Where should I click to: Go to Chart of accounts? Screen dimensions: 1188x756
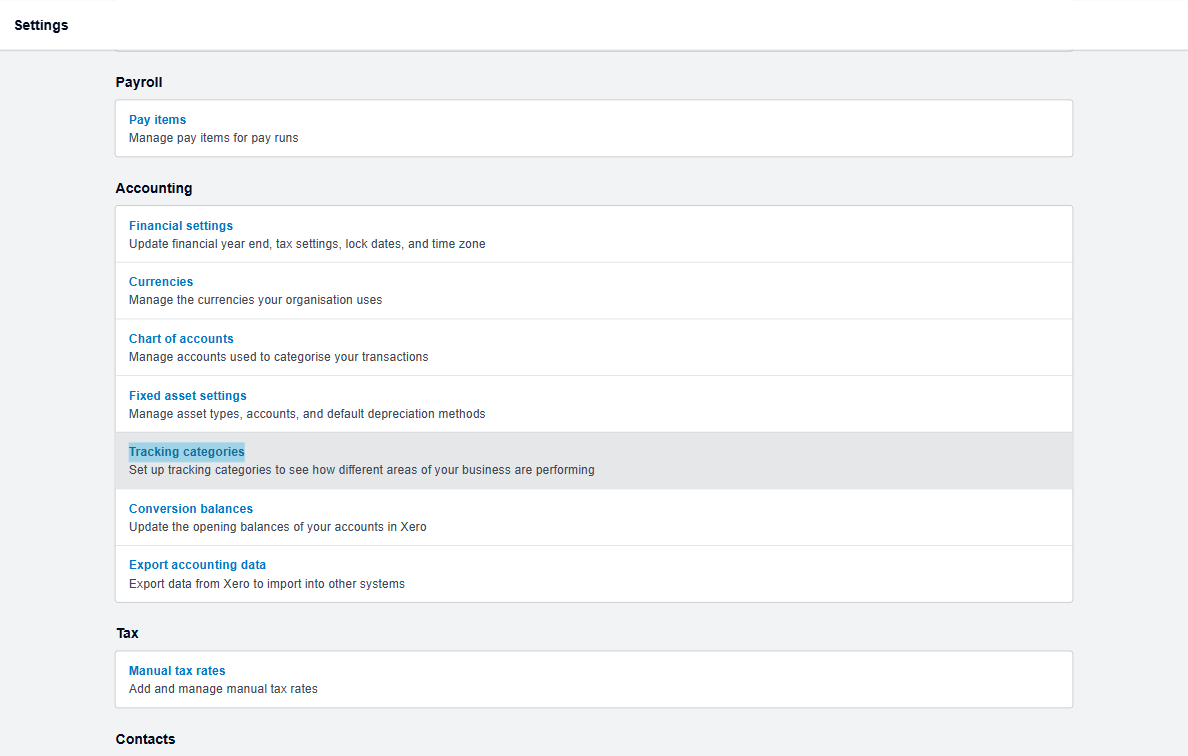pyautogui.click(x=181, y=339)
